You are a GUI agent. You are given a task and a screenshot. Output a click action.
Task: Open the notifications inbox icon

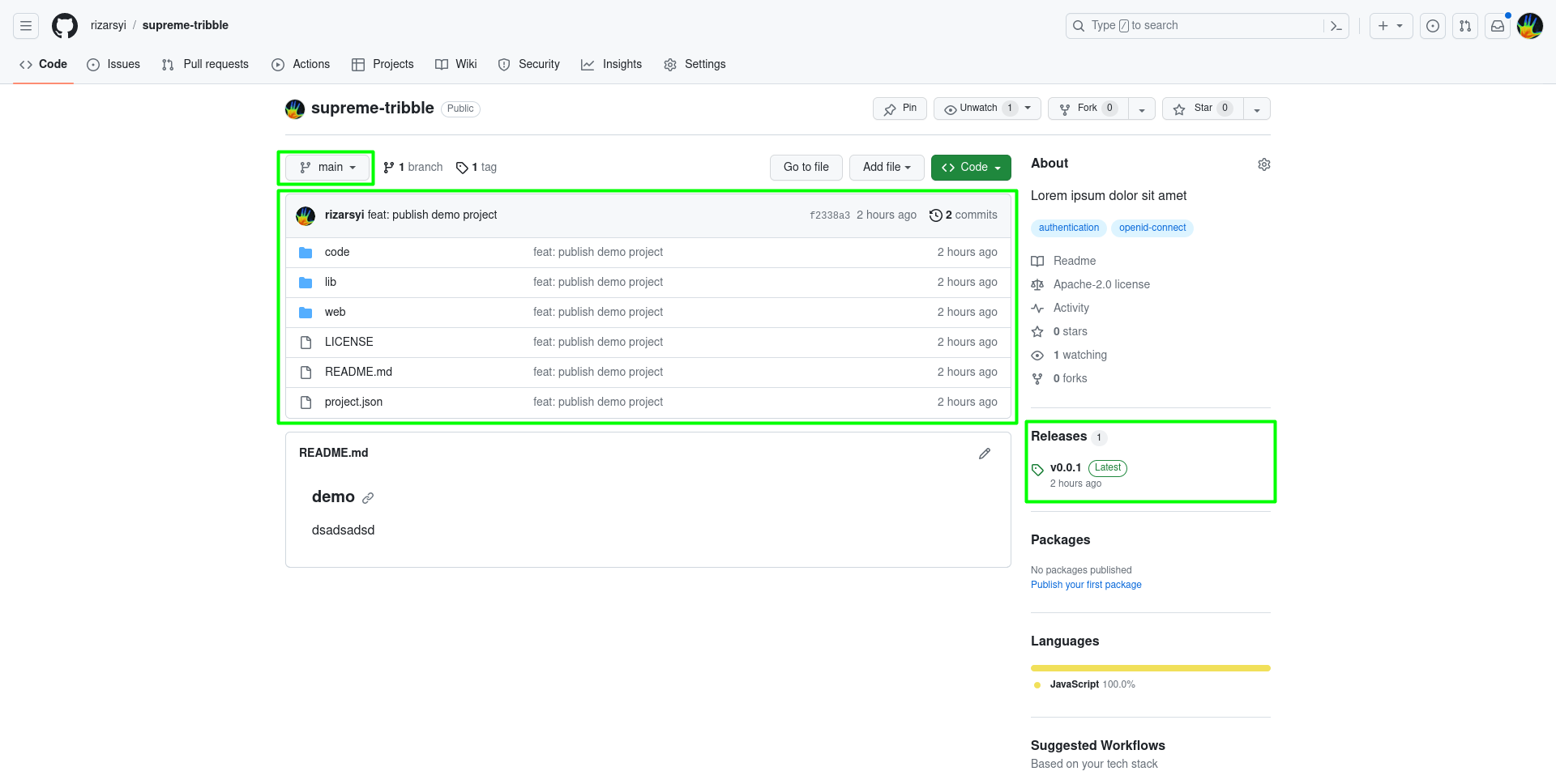tap(1498, 26)
